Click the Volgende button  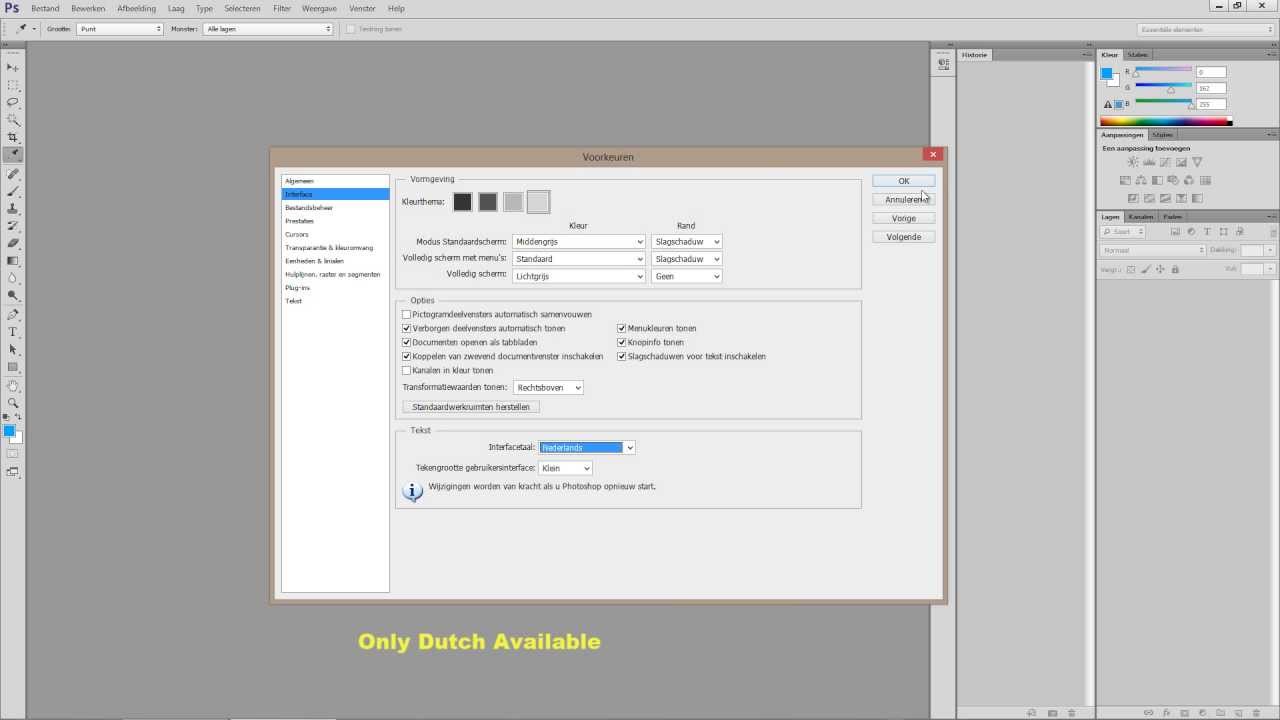(x=904, y=237)
